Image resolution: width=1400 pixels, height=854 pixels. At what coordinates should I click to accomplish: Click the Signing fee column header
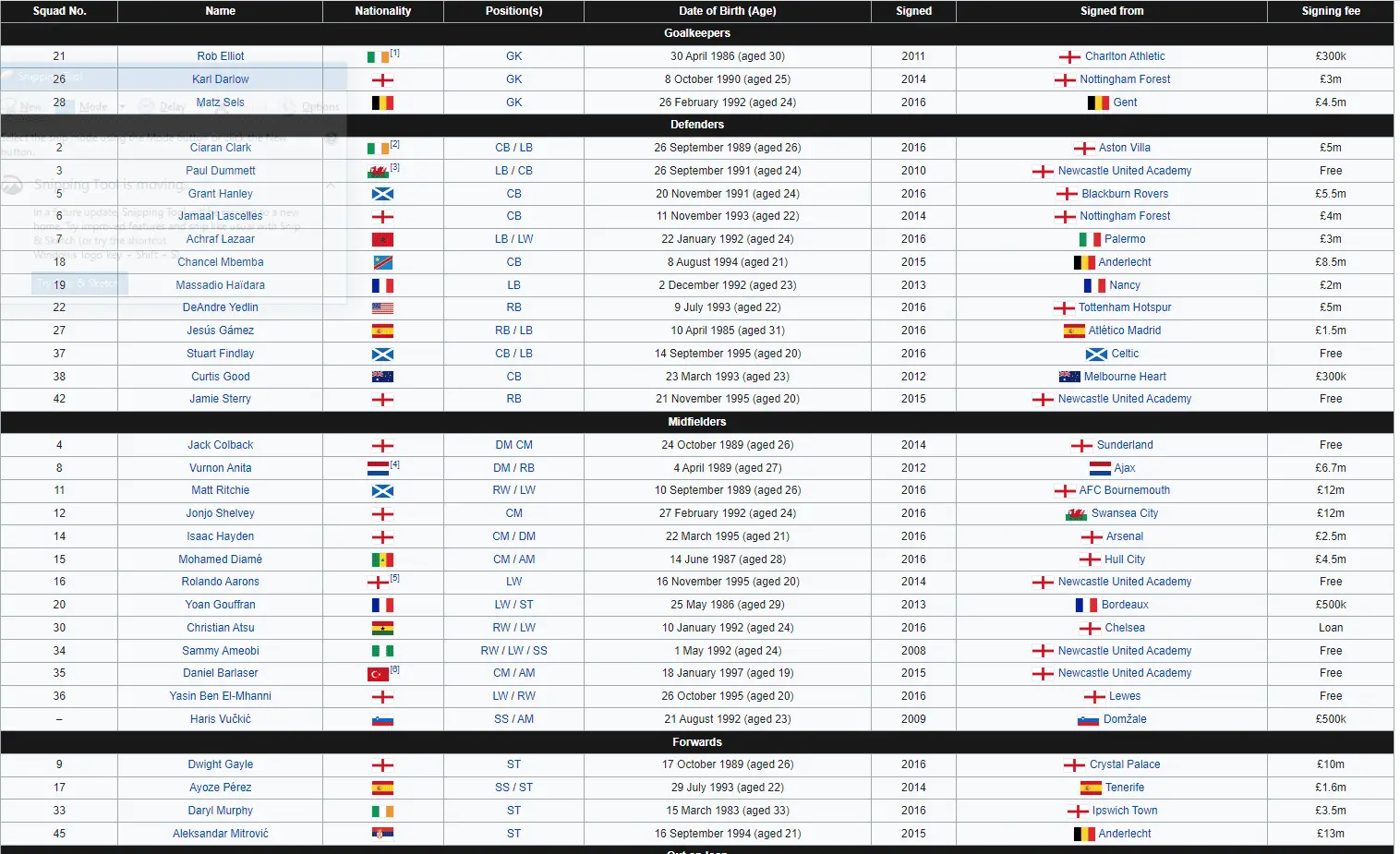(x=1330, y=11)
